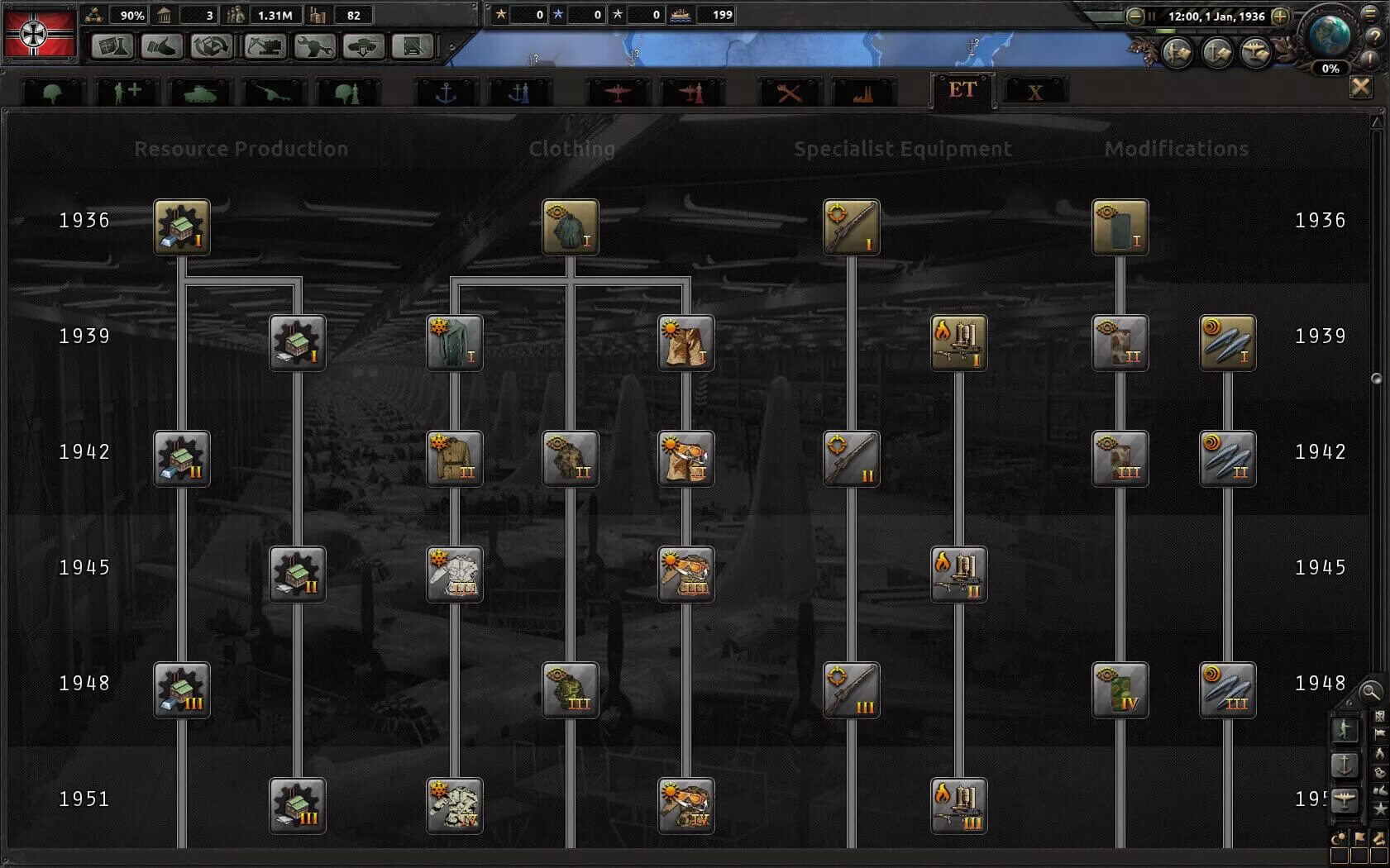Open the army orders map icon
This screenshot has height=868, width=1390.
tap(1177, 53)
